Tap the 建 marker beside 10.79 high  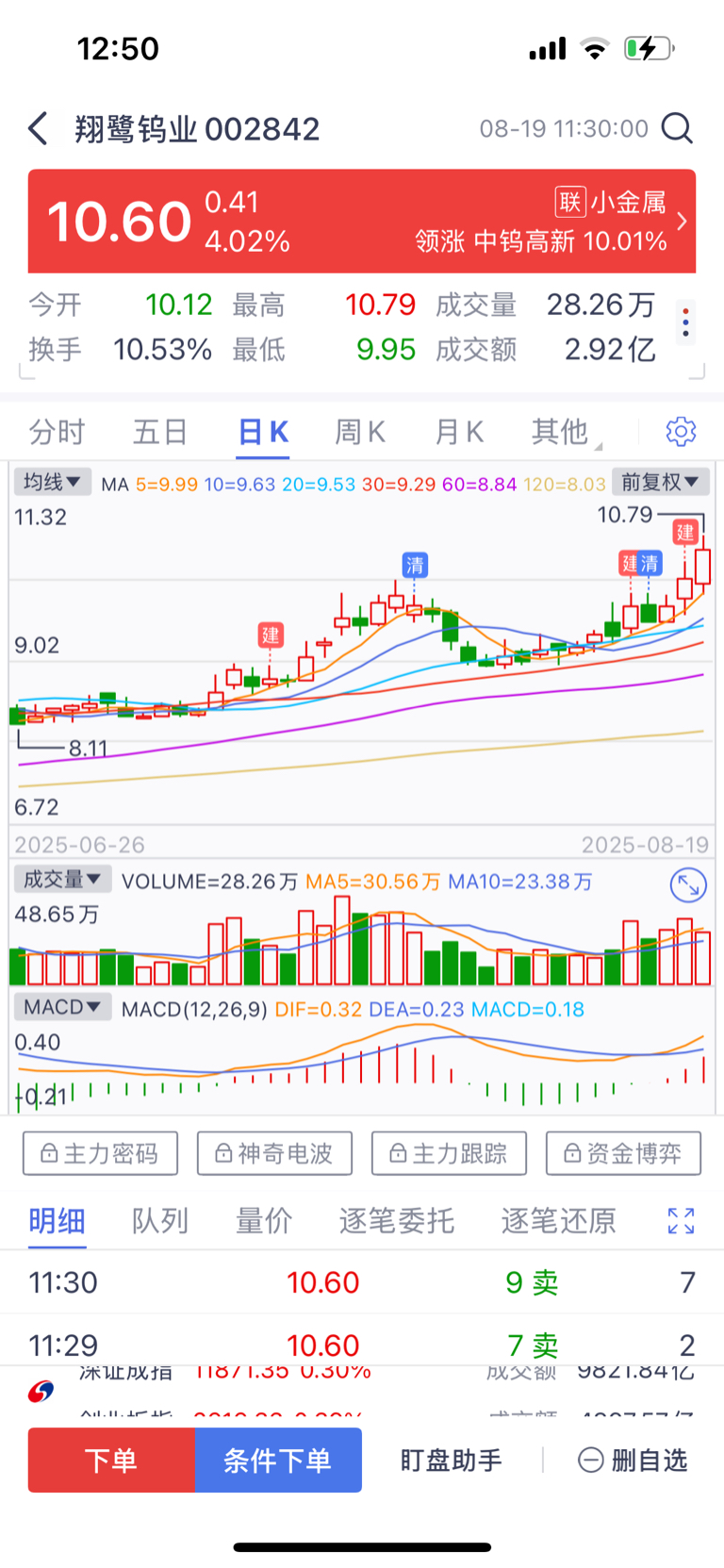tap(685, 532)
